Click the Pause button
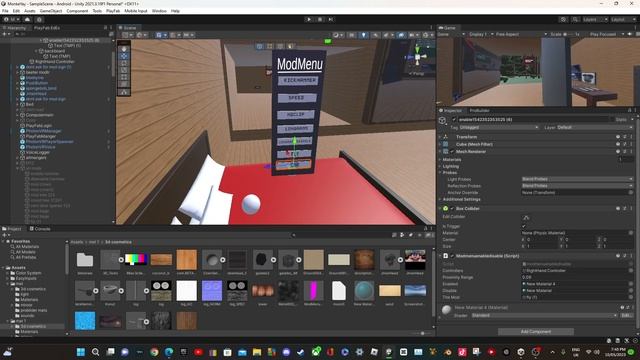Viewport: 640px width, 360px height. 320,19
